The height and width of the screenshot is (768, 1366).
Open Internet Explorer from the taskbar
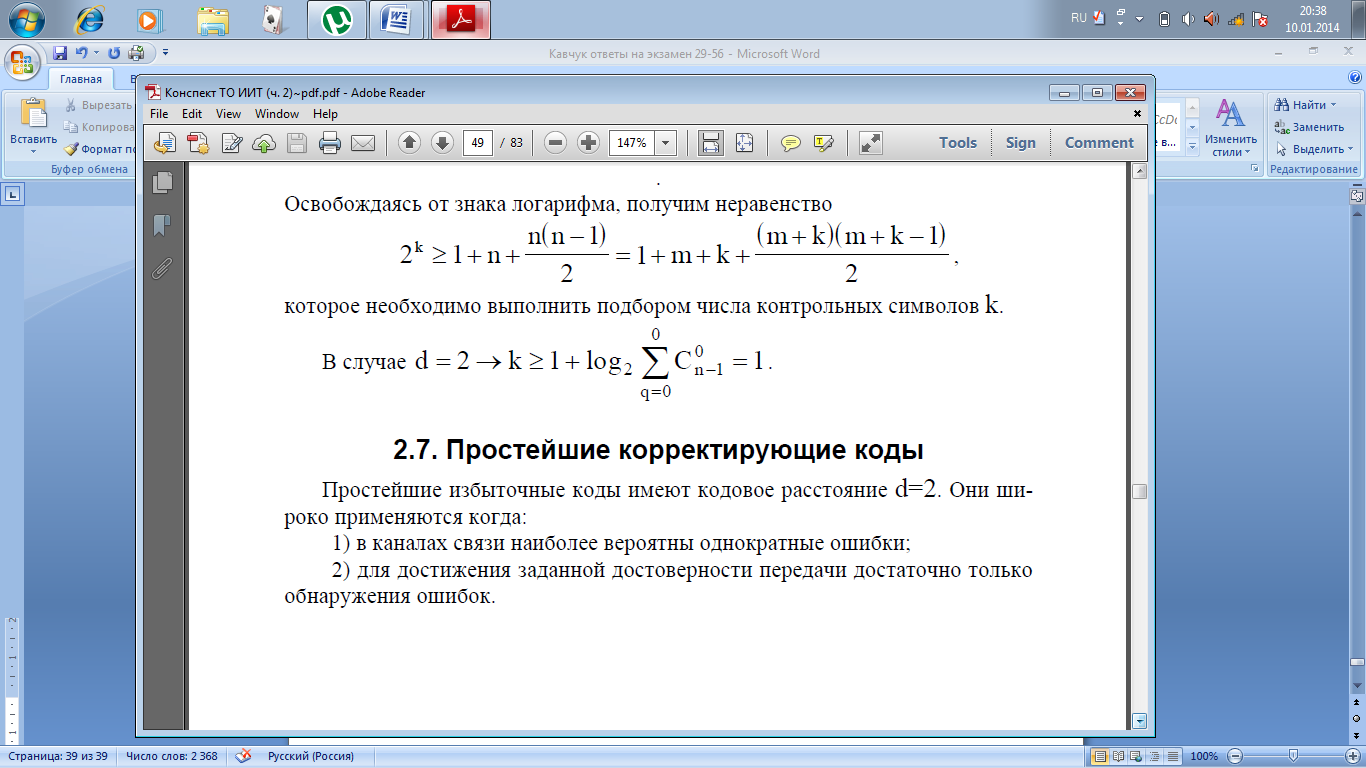(x=89, y=19)
